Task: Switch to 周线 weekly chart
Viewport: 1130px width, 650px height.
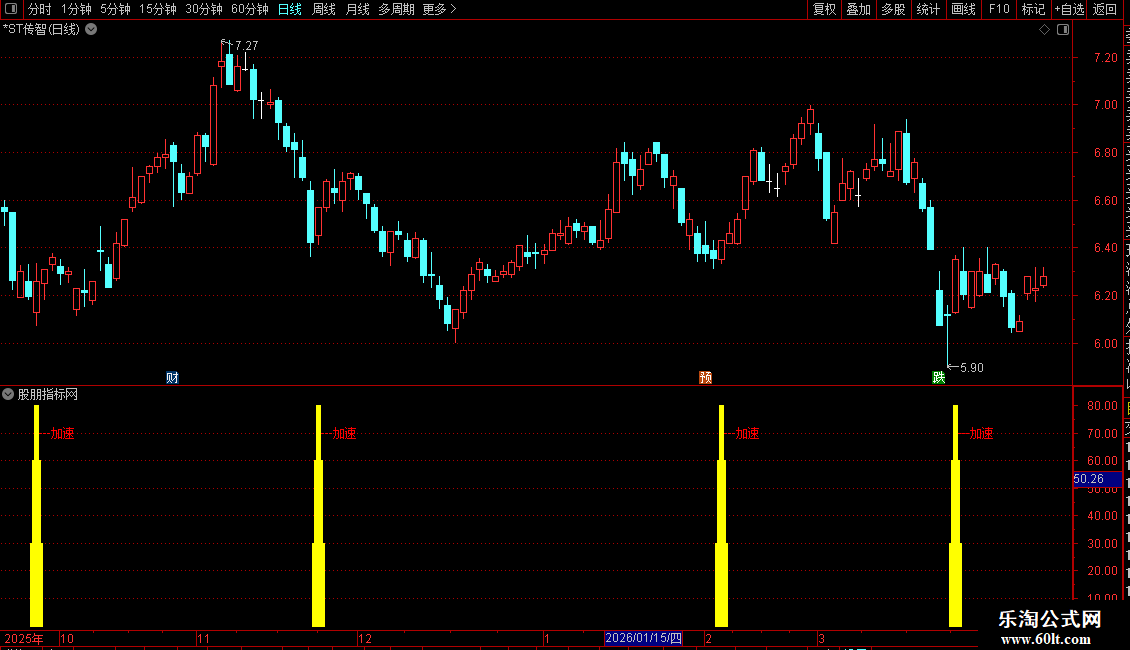Action: click(324, 9)
